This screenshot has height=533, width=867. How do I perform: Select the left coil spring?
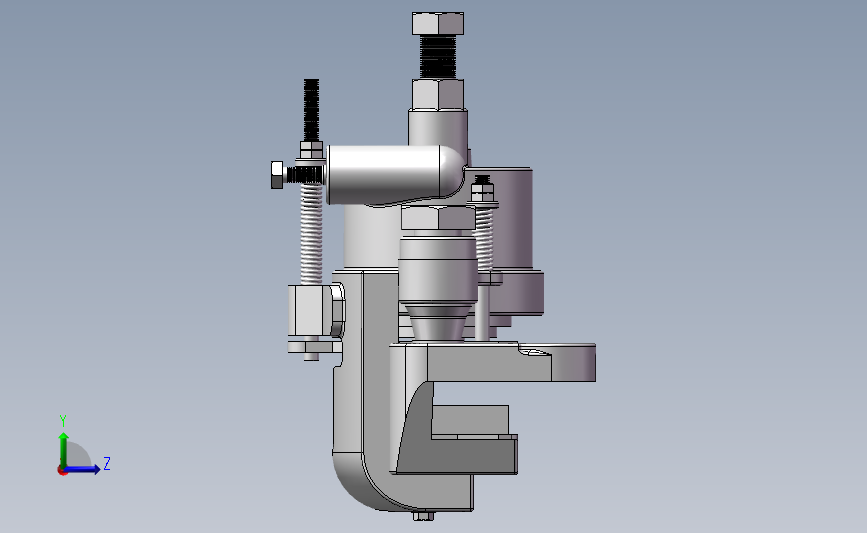311,234
